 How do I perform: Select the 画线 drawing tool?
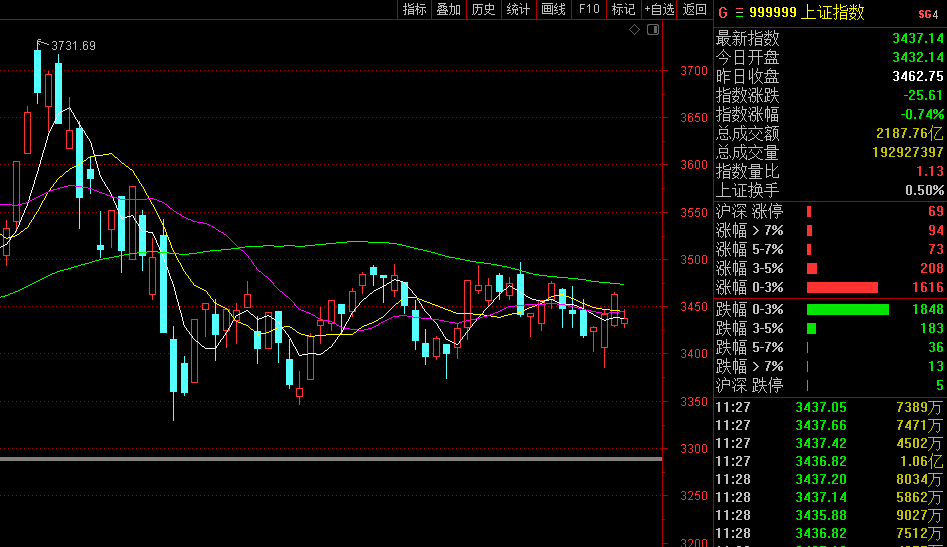[x=553, y=9]
